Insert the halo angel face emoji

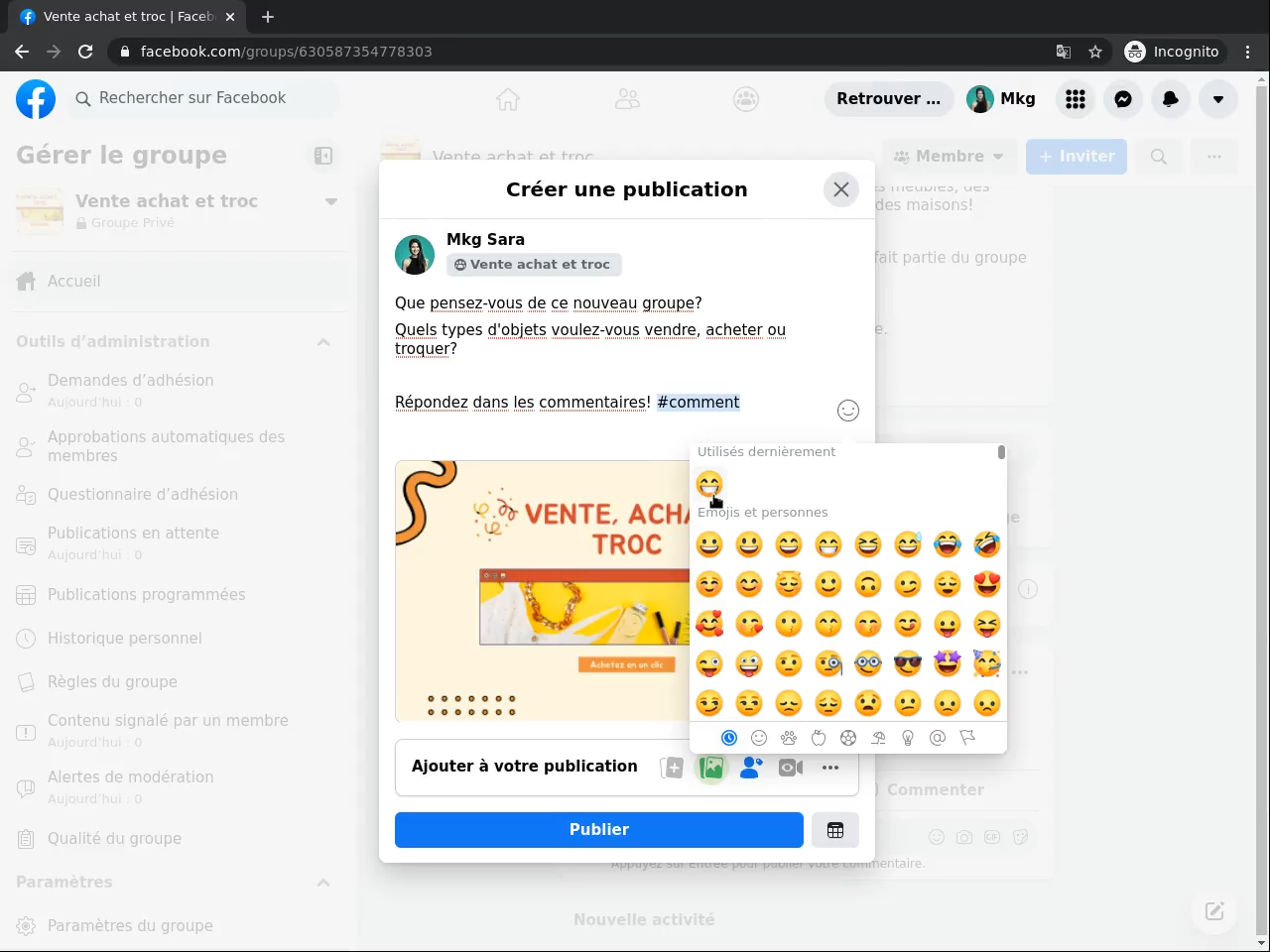coord(789,584)
